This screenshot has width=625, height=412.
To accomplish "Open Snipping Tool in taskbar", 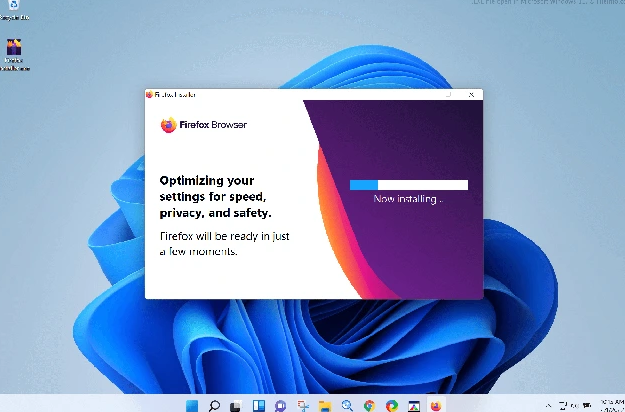I will [303, 405].
